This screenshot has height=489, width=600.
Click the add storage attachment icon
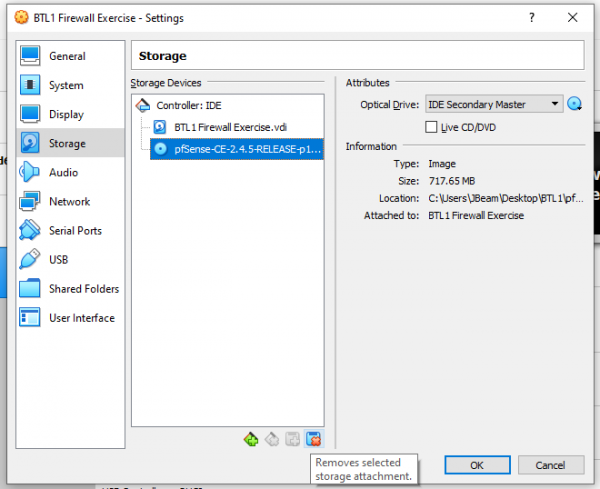(292, 439)
